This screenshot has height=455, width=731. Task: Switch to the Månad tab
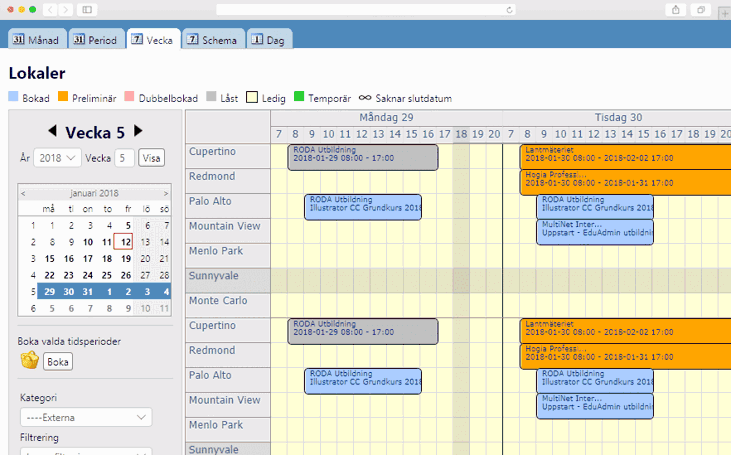(37, 40)
